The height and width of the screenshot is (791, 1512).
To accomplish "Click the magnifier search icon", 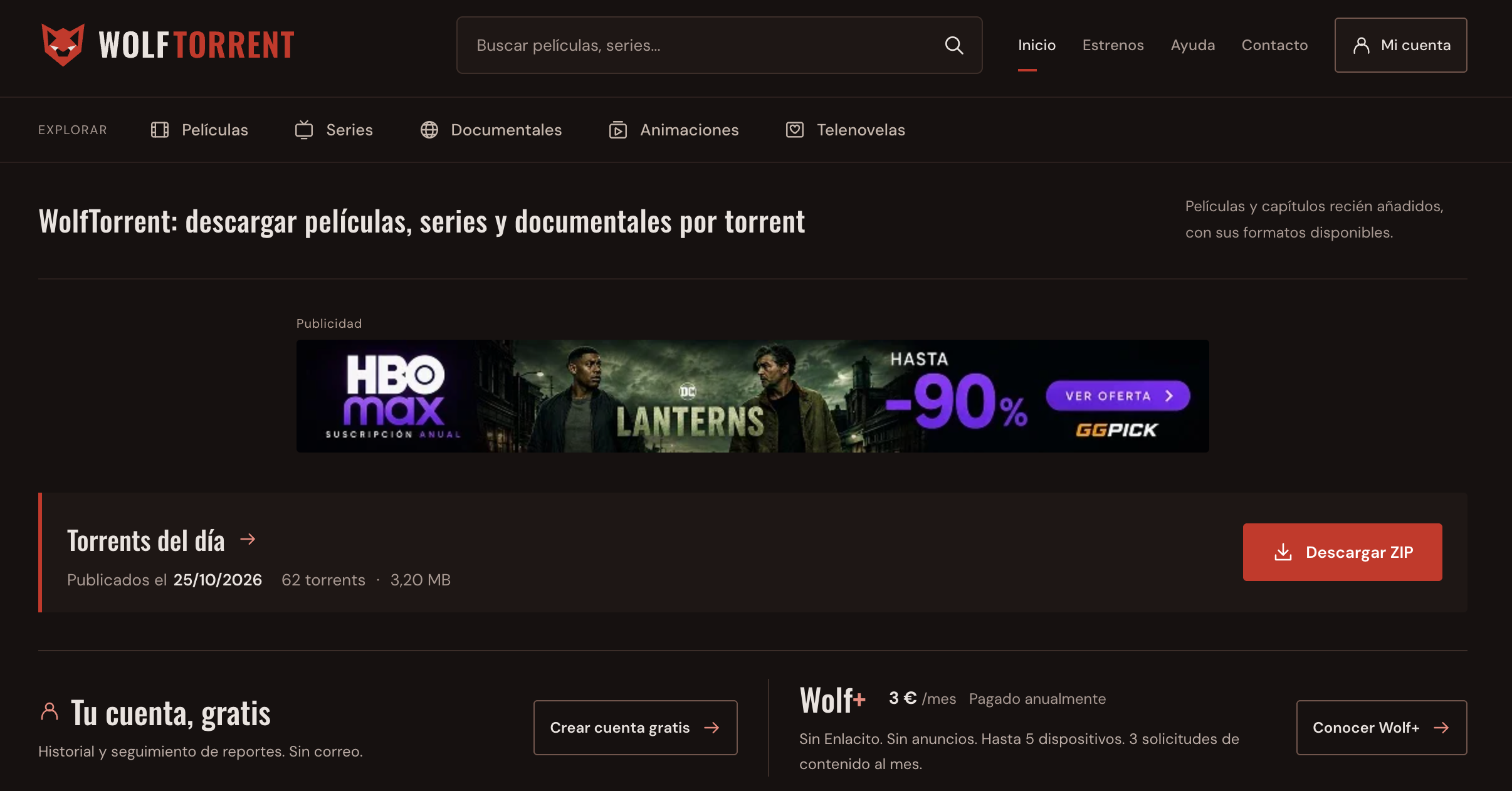I will coord(954,45).
